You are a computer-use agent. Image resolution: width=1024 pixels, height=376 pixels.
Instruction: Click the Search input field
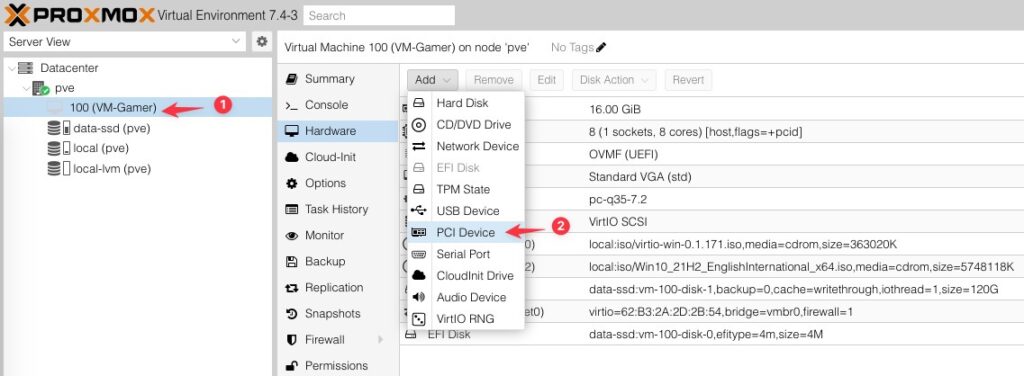click(x=379, y=15)
